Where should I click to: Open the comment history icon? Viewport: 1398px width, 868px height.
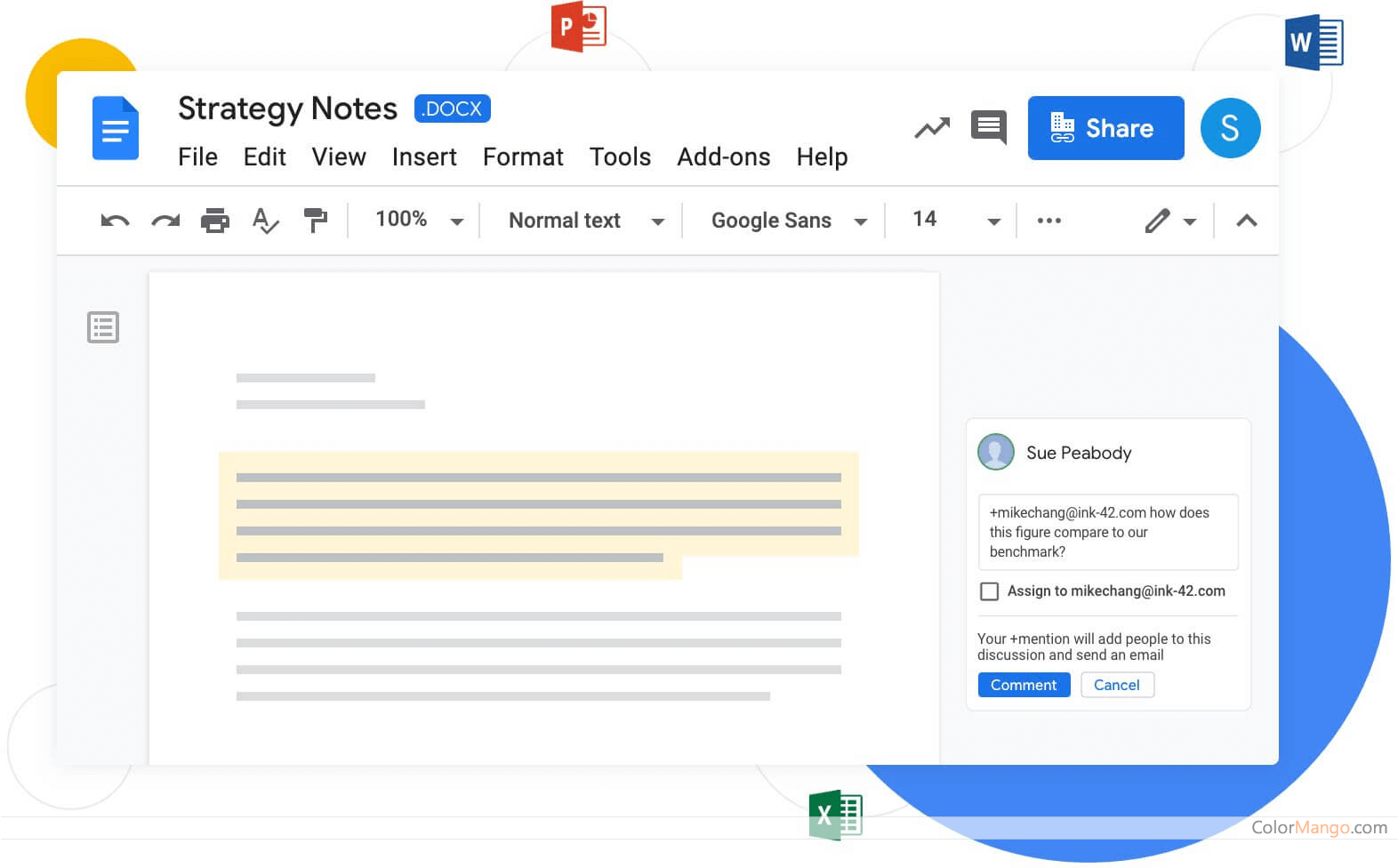[989, 127]
